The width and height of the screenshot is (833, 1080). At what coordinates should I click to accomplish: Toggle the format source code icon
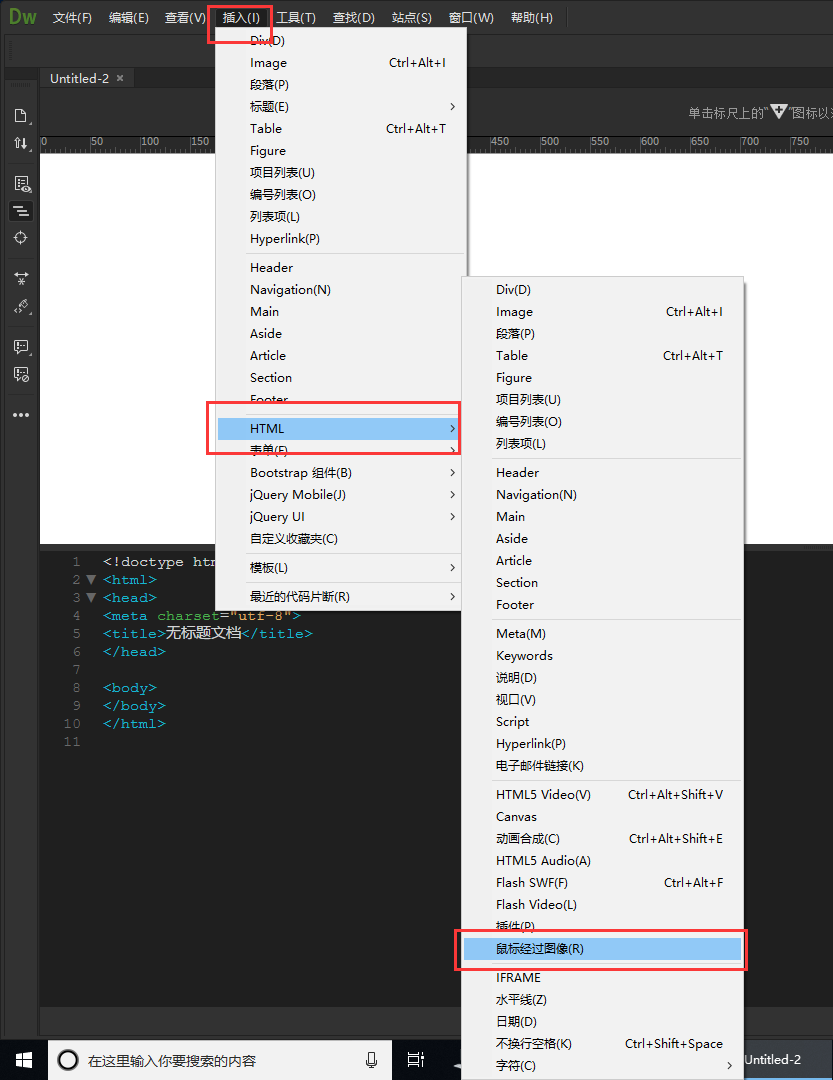coord(21,211)
